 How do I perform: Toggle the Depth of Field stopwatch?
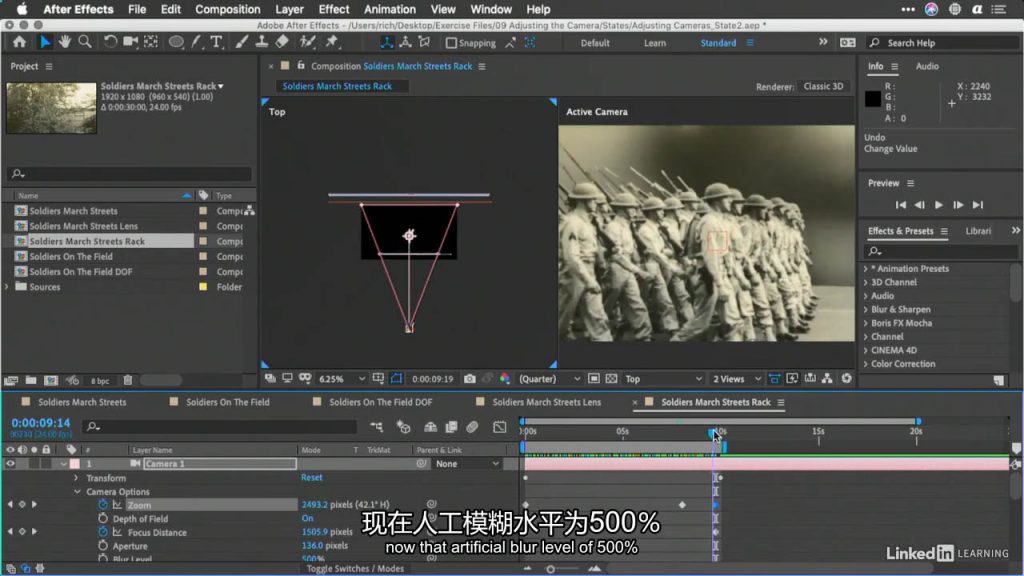pyautogui.click(x=103, y=519)
